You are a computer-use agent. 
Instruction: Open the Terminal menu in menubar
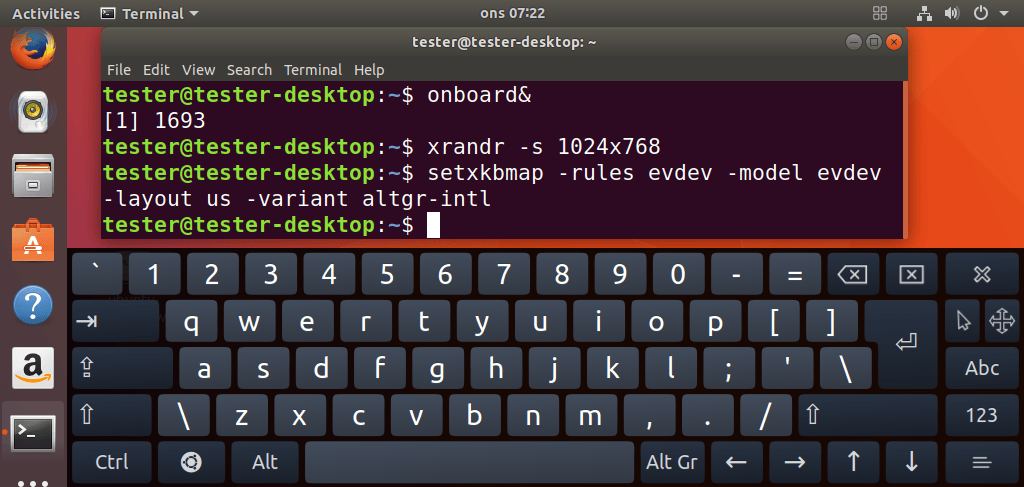(313, 70)
